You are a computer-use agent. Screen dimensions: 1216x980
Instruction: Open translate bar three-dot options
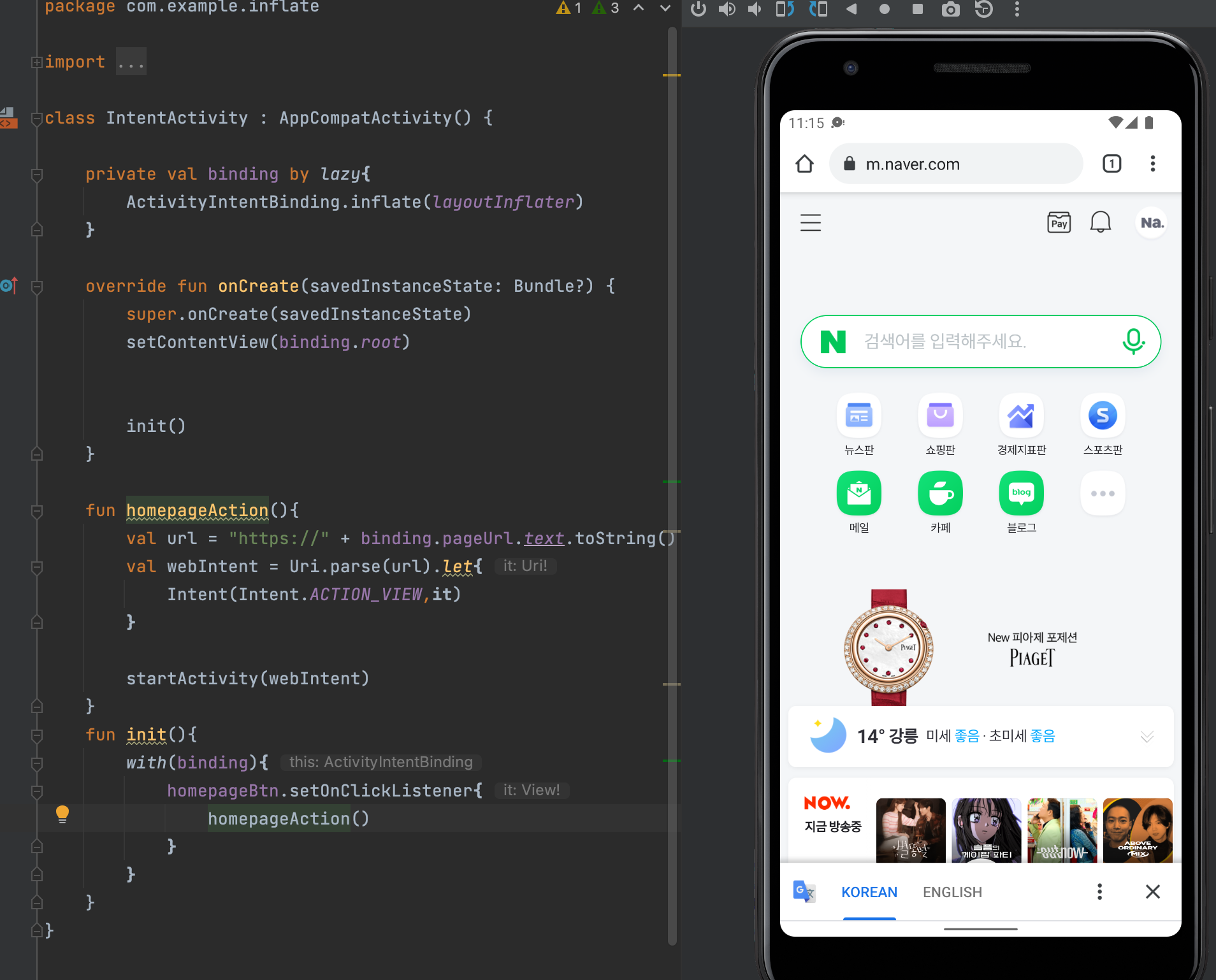point(1099,891)
